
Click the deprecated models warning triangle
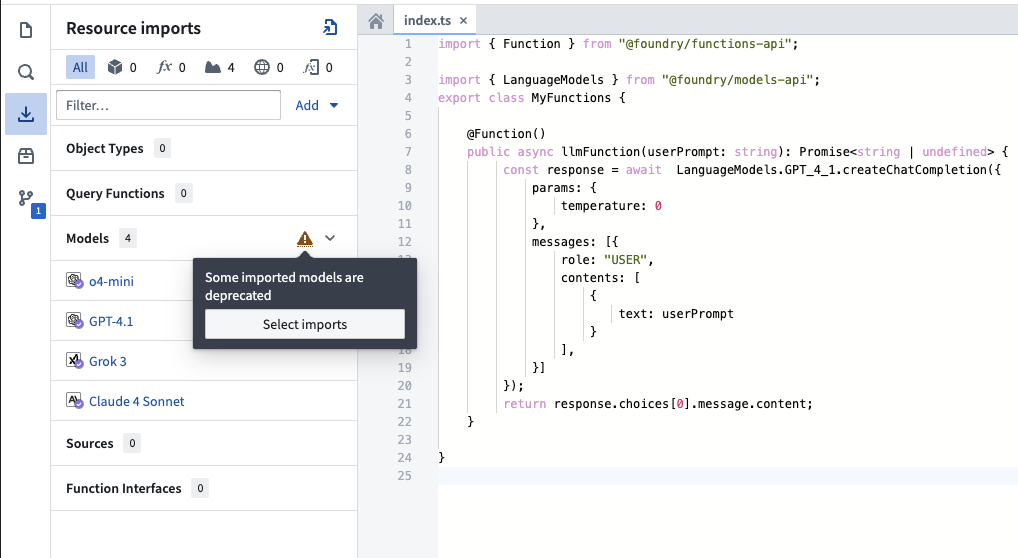304,238
